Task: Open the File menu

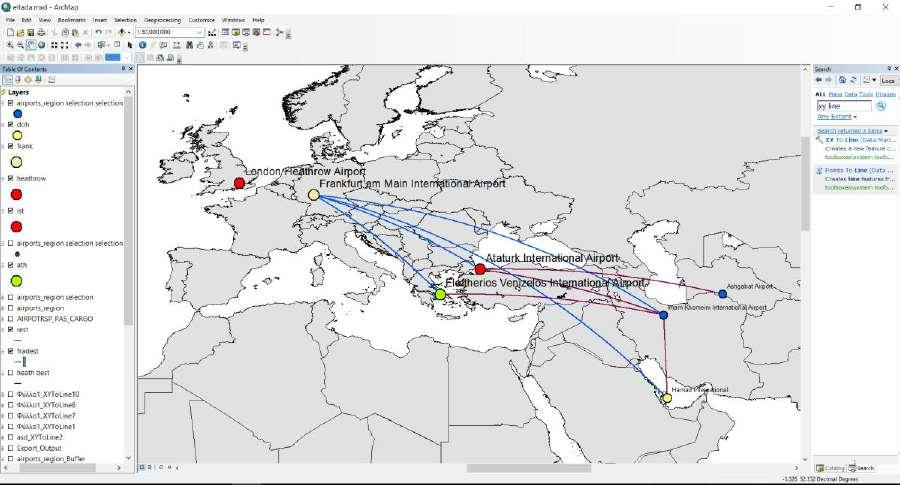Action: [x=10, y=20]
